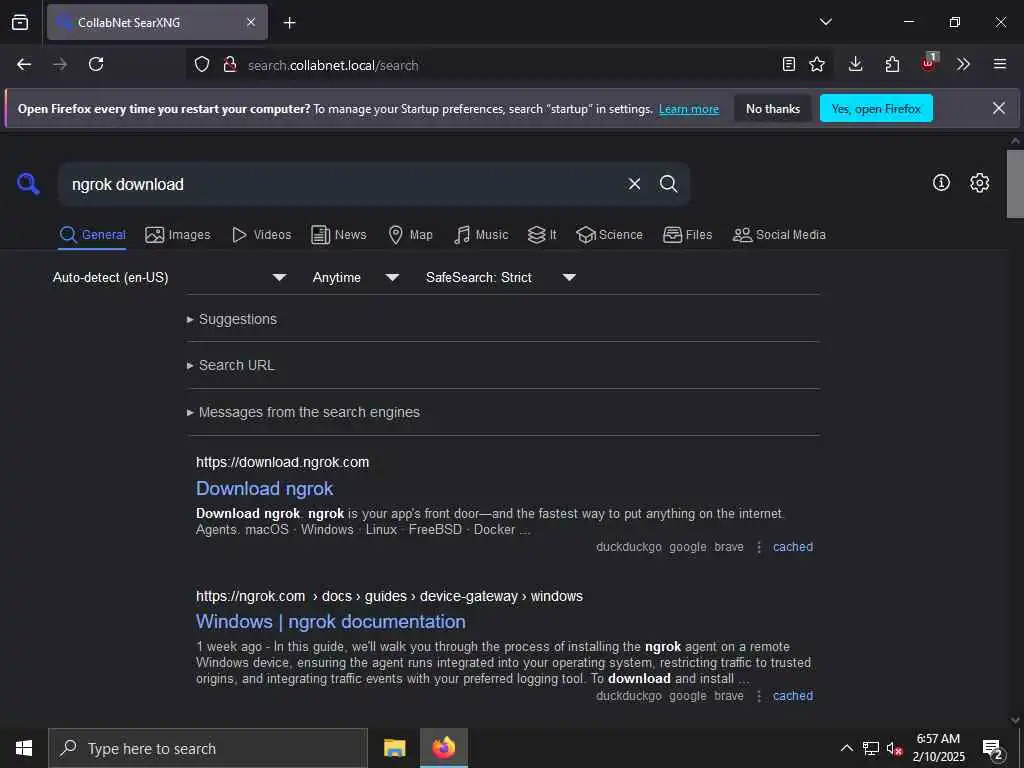
Task: View site security lock information
Action: pos(229,65)
